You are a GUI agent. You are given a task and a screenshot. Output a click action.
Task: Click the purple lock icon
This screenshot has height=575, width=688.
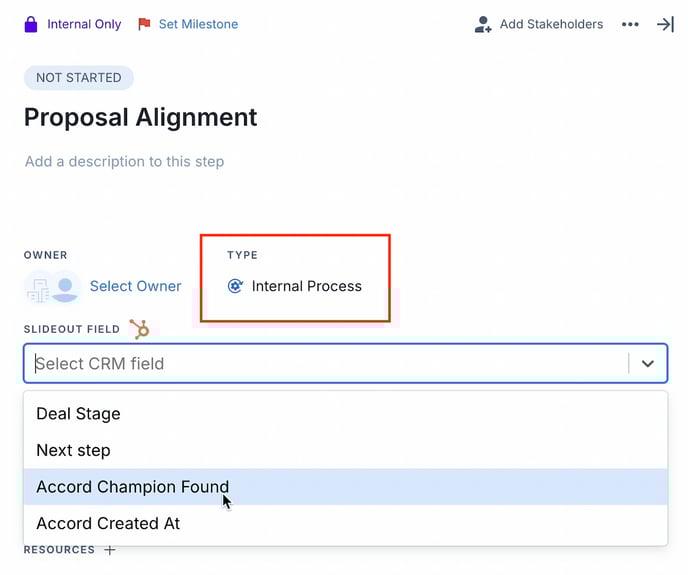point(31,24)
